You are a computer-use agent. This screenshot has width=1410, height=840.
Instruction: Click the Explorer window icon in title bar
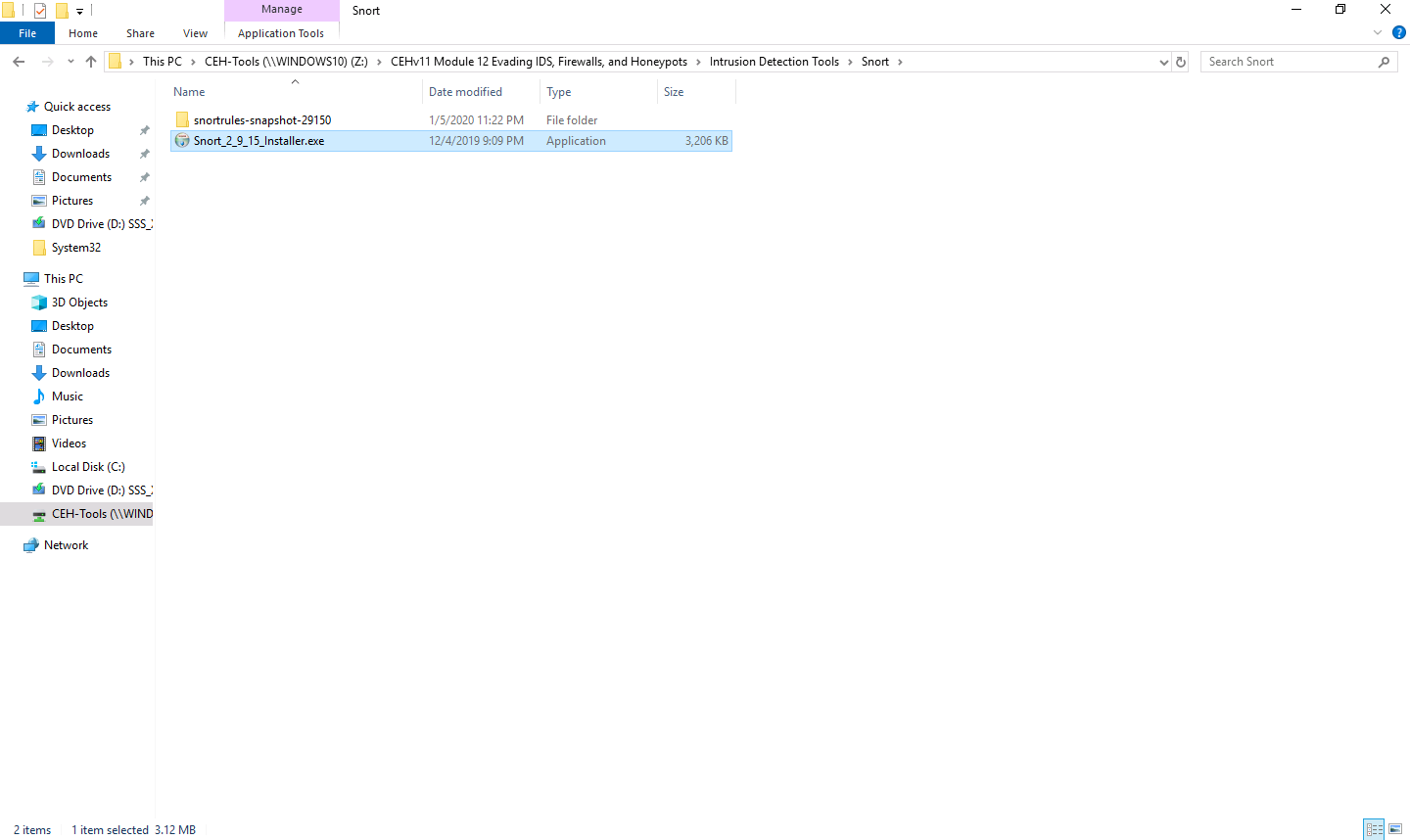[8, 11]
